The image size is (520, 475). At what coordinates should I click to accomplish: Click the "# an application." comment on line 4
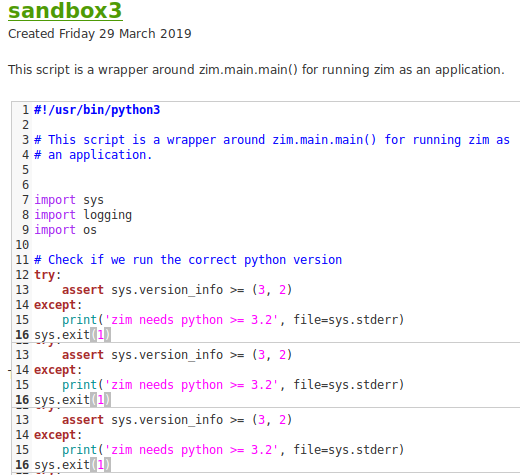click(x=93, y=155)
